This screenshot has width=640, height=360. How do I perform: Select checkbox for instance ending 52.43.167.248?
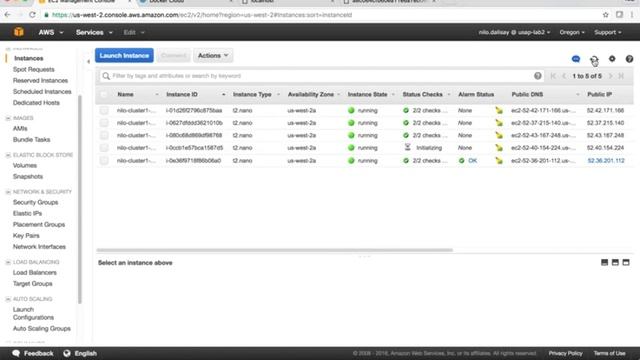point(104,135)
